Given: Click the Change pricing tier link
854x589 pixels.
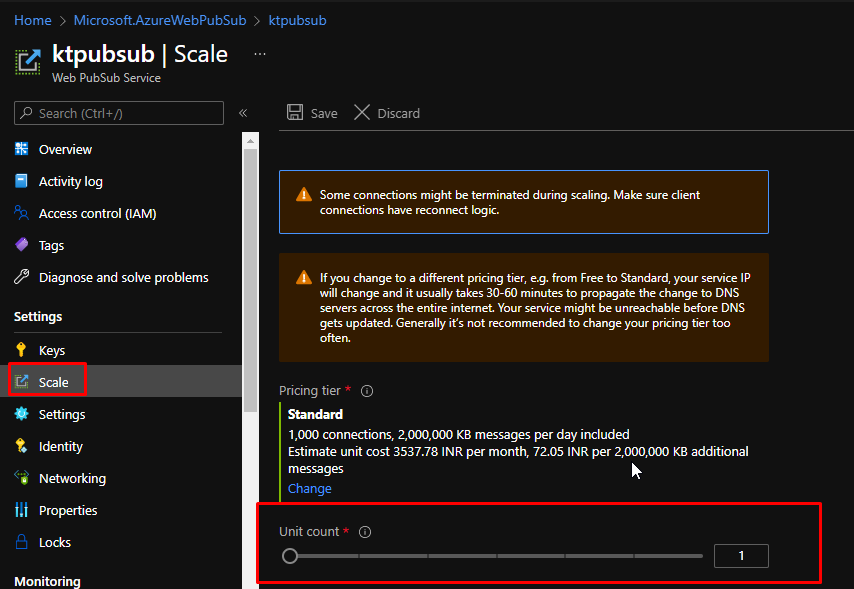Looking at the screenshot, I should tap(310, 488).
